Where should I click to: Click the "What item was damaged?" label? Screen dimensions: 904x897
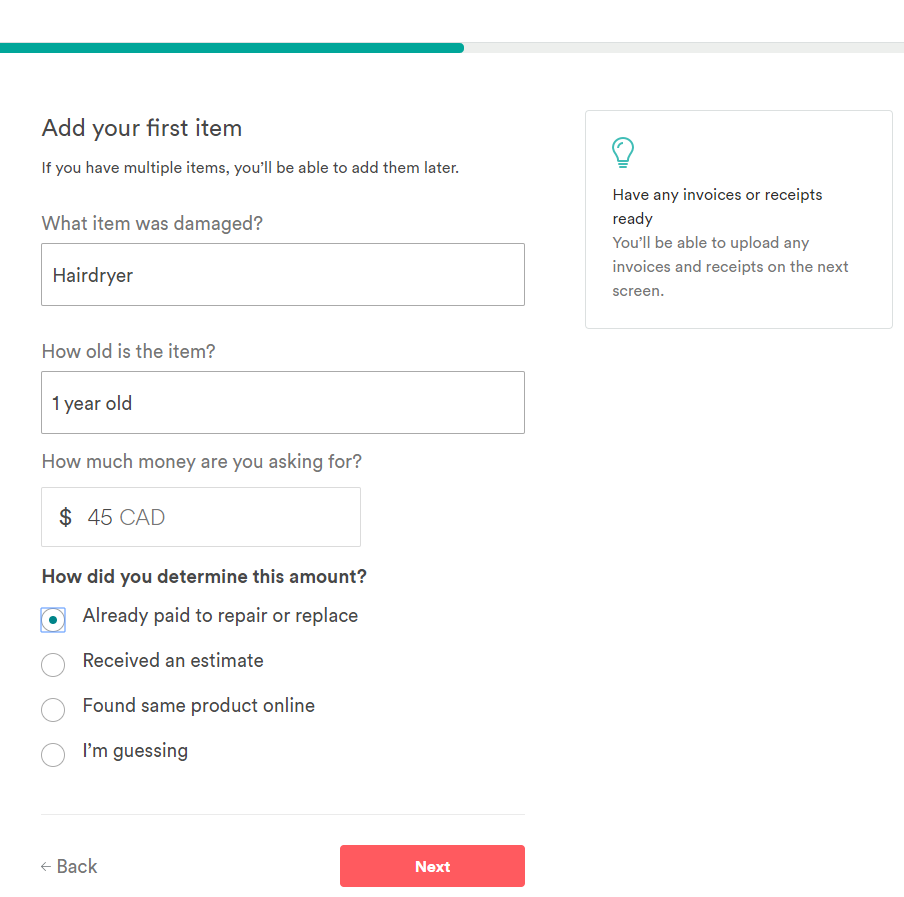pos(152,223)
